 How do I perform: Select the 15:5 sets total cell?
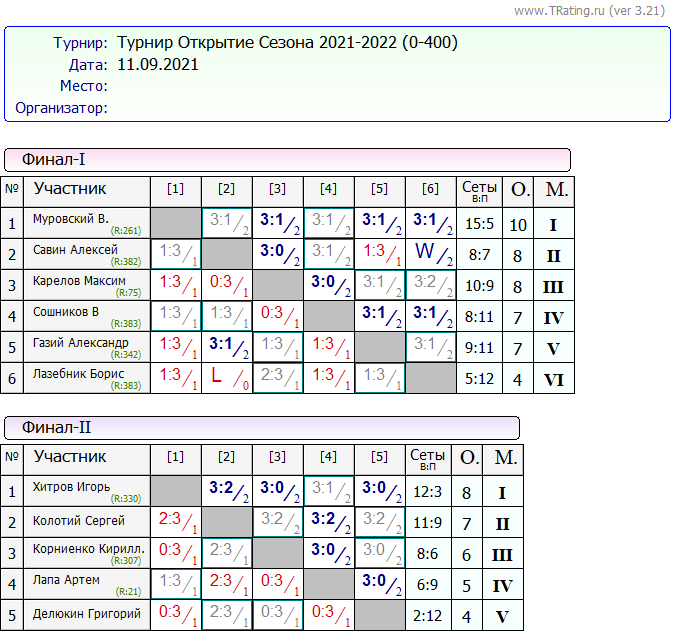[x=479, y=224]
